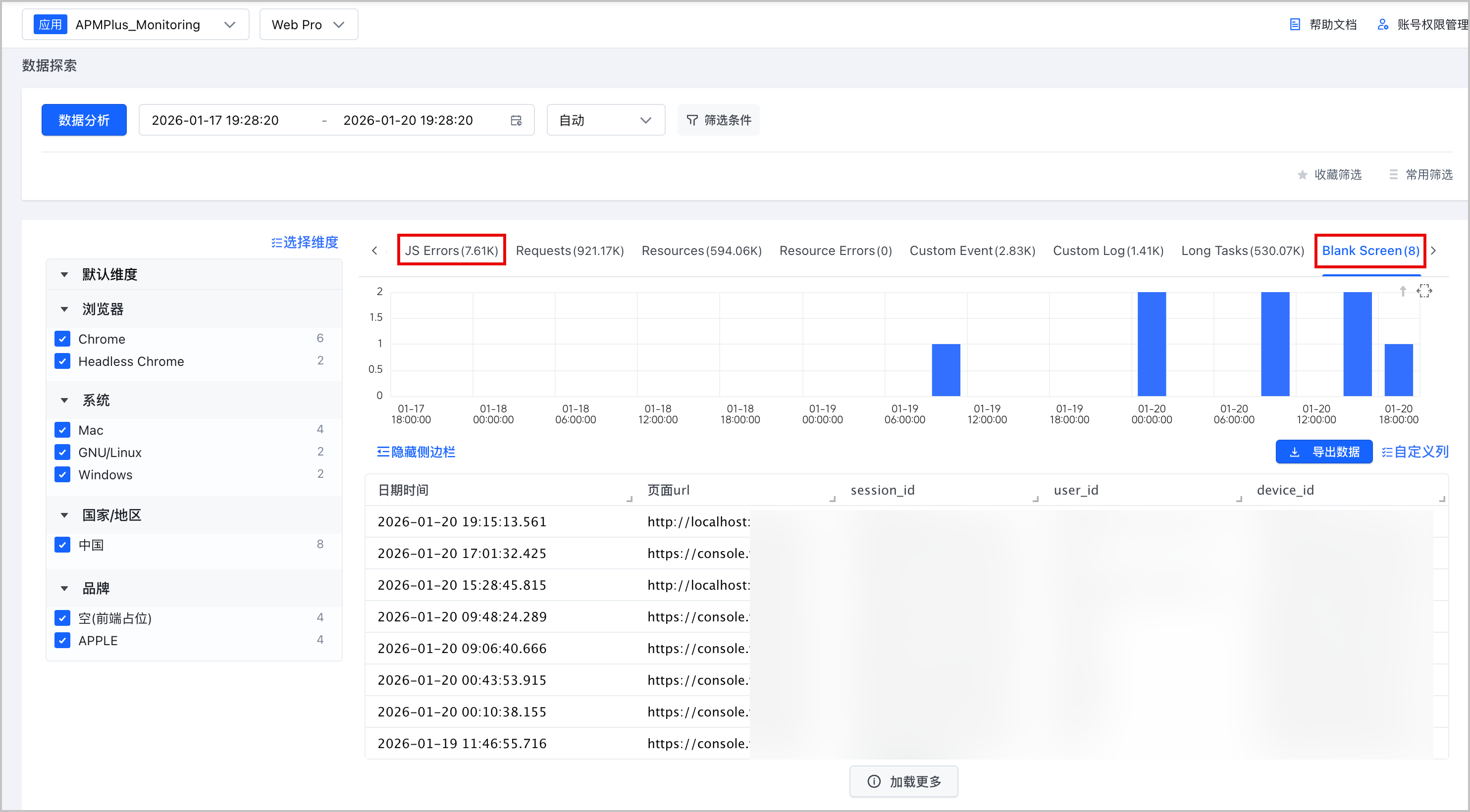Viewport: 1470px width, 812px height.
Task: Click the 收藏筛选 star icon
Action: click(1302, 175)
